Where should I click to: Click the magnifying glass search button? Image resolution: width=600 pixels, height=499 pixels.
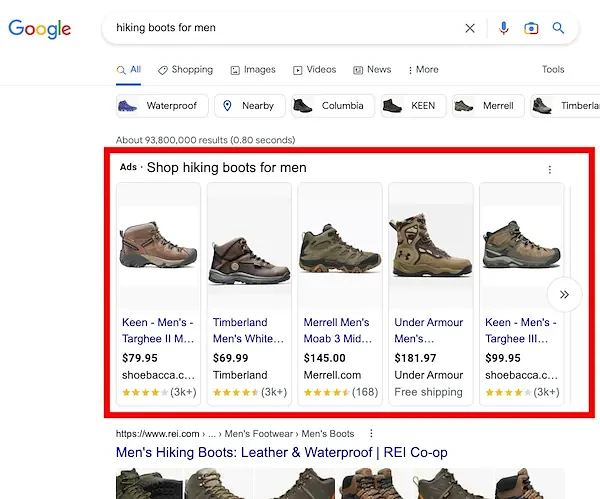[558, 28]
